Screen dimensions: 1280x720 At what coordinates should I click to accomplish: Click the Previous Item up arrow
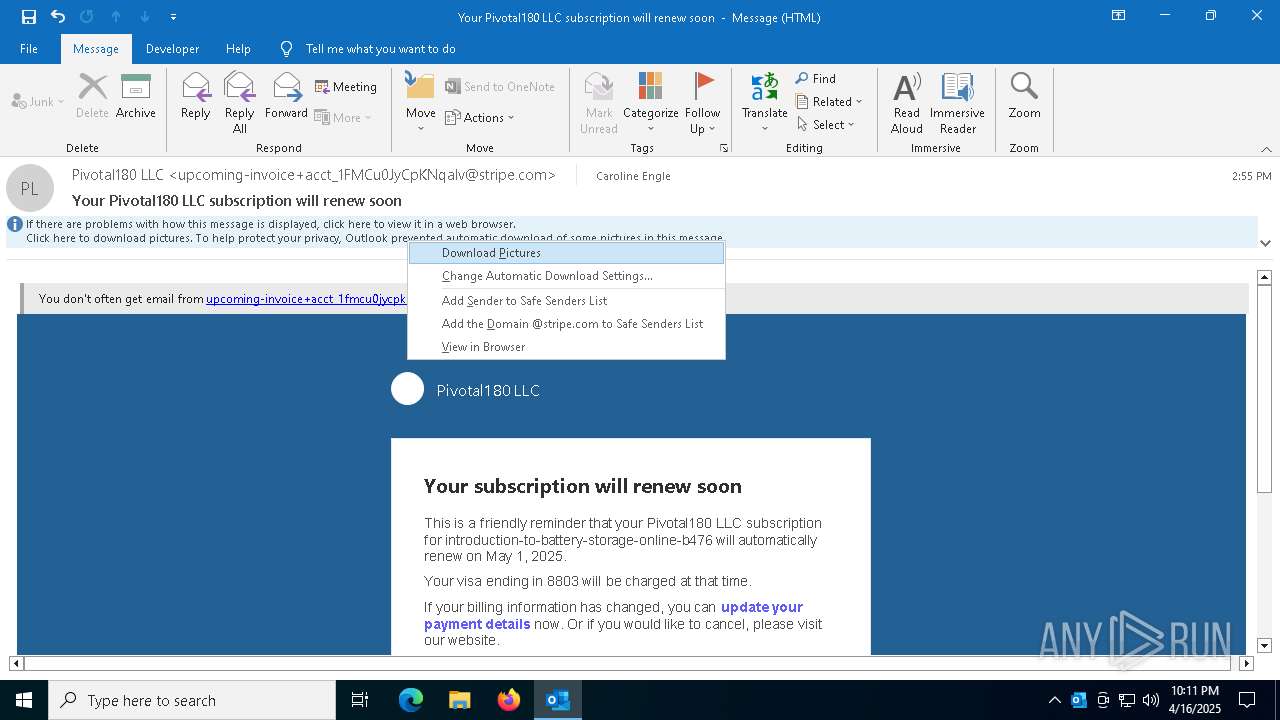click(116, 17)
